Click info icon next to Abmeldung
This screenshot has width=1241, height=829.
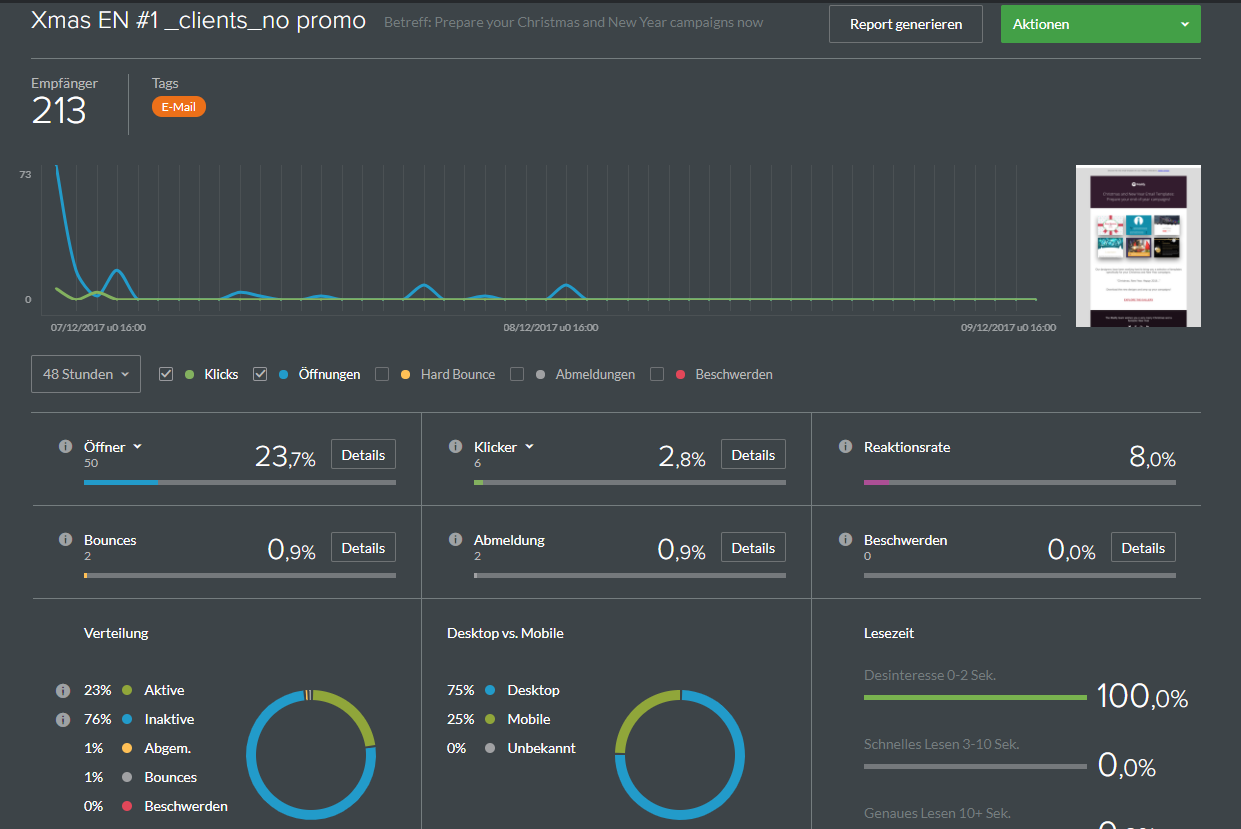pos(456,540)
